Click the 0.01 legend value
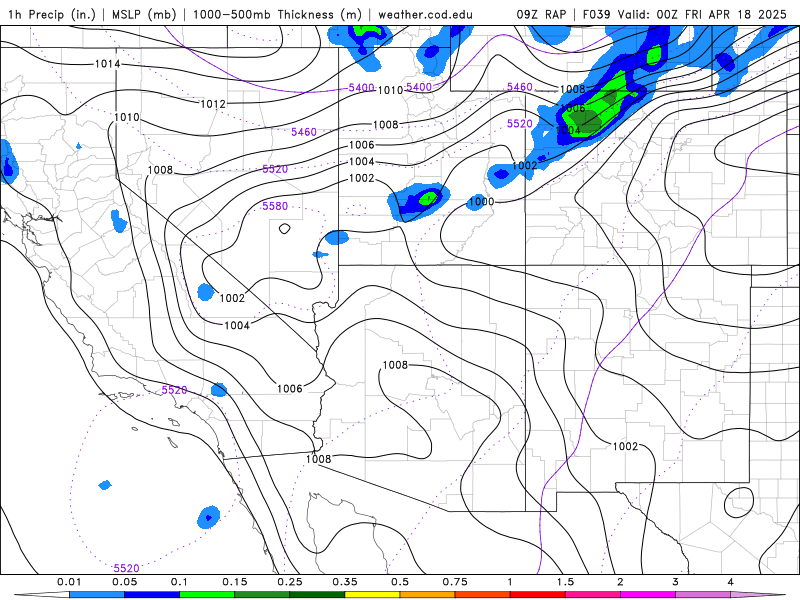The height and width of the screenshot is (600, 800). [69, 582]
